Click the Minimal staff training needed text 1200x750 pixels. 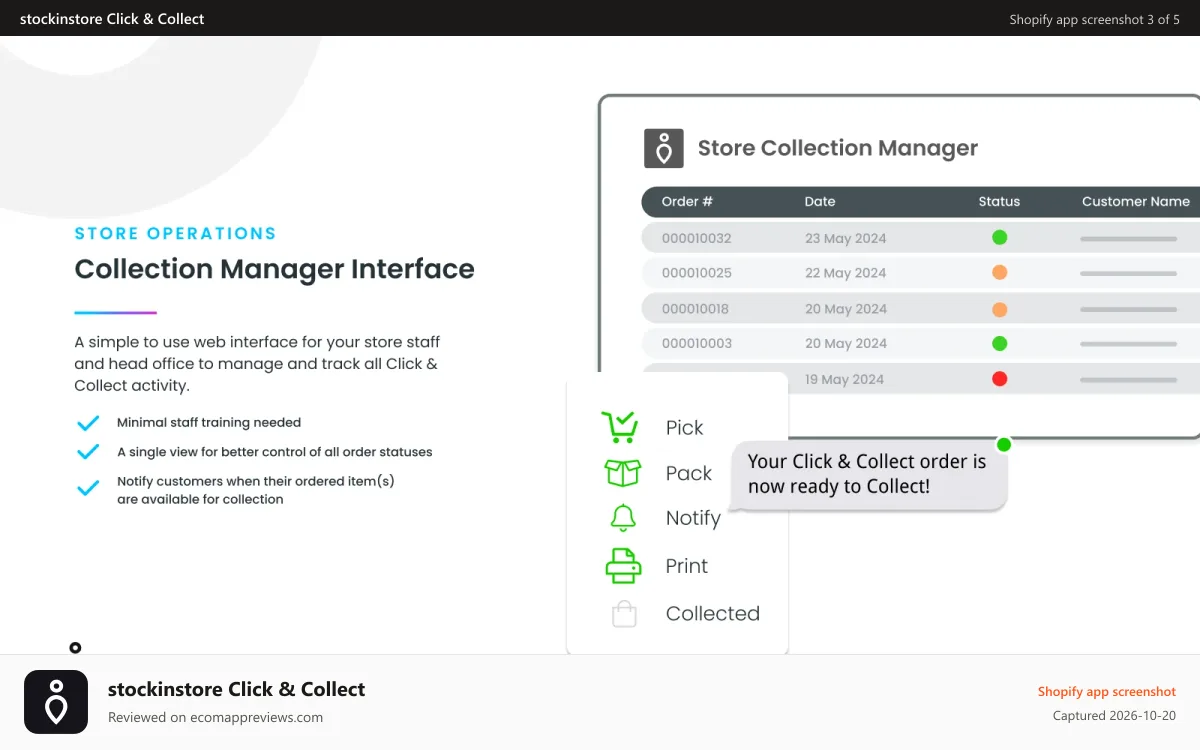pyautogui.click(x=209, y=422)
